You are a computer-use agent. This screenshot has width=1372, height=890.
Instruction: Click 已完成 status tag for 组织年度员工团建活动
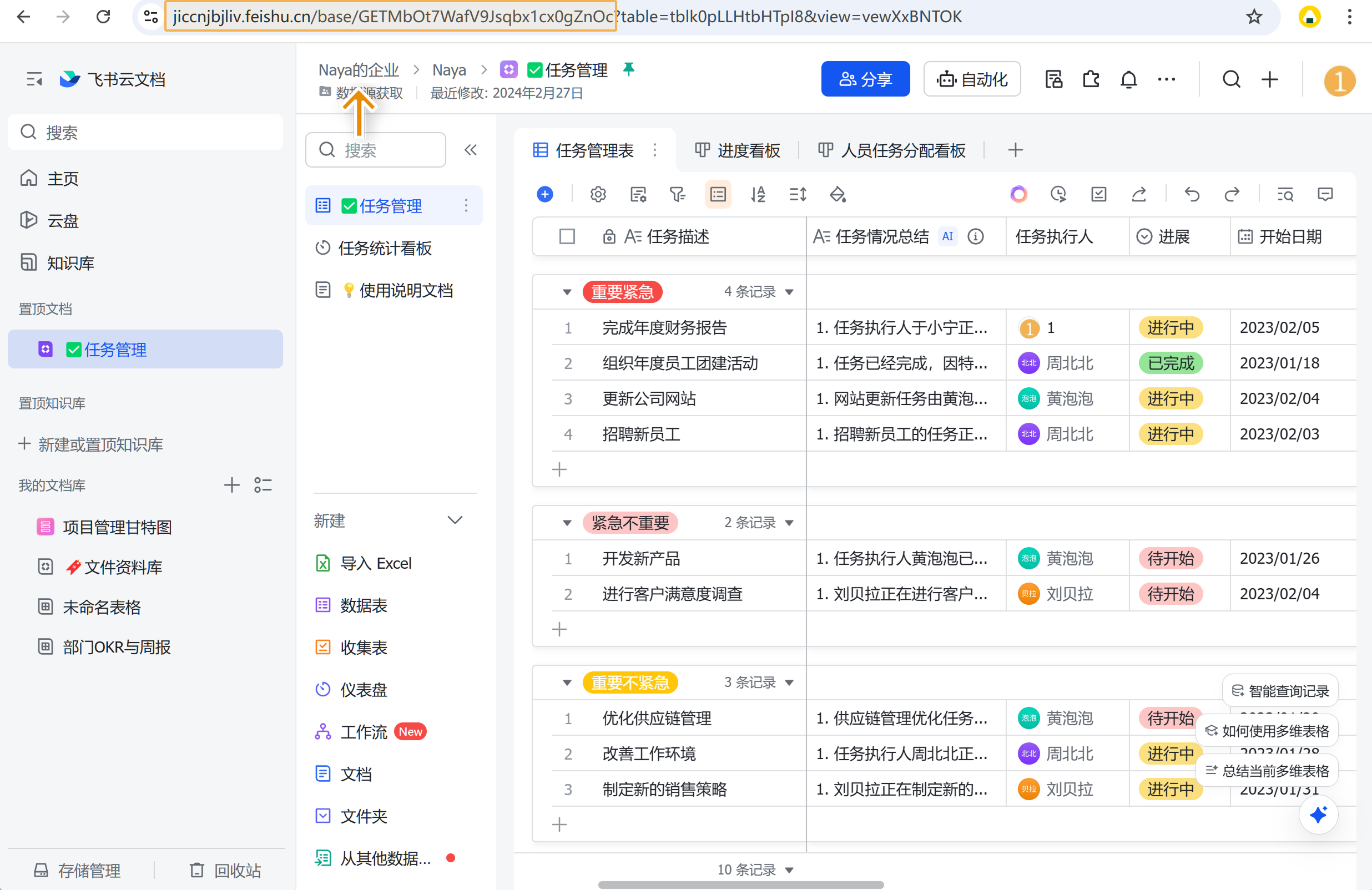pyautogui.click(x=1170, y=363)
